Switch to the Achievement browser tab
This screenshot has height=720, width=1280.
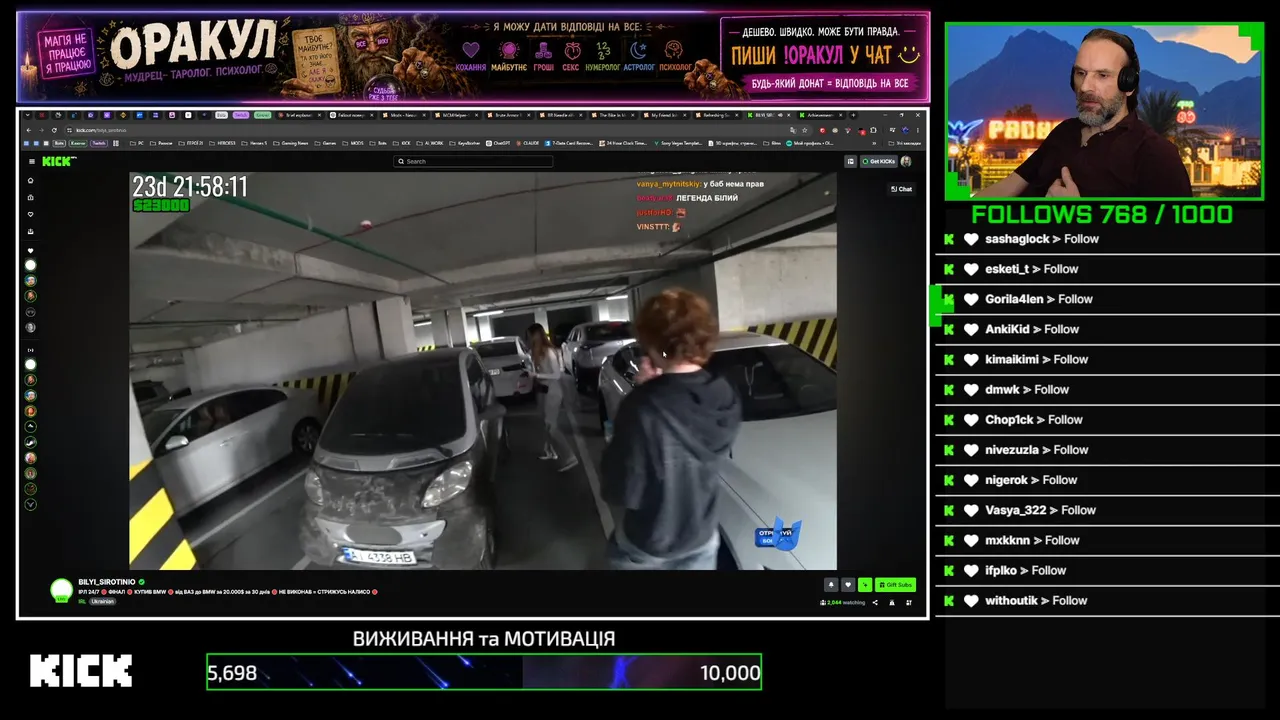[822, 115]
